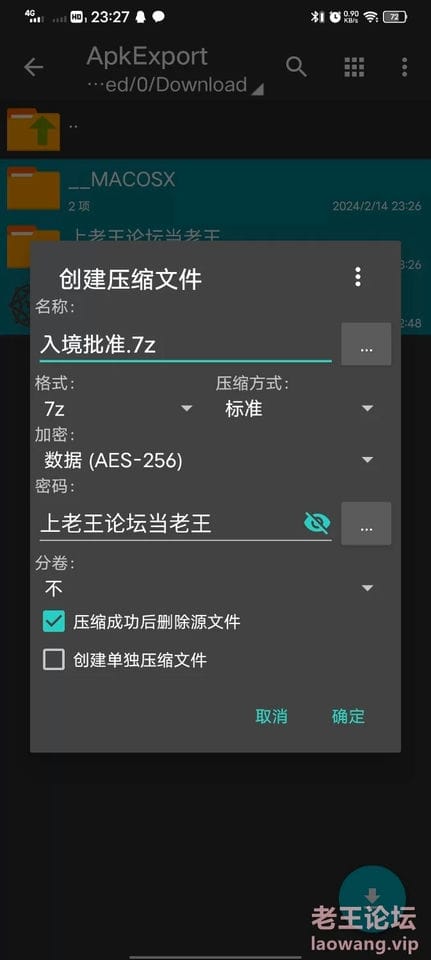Confirm with the 确定 button
The image size is (431, 960).
click(348, 716)
